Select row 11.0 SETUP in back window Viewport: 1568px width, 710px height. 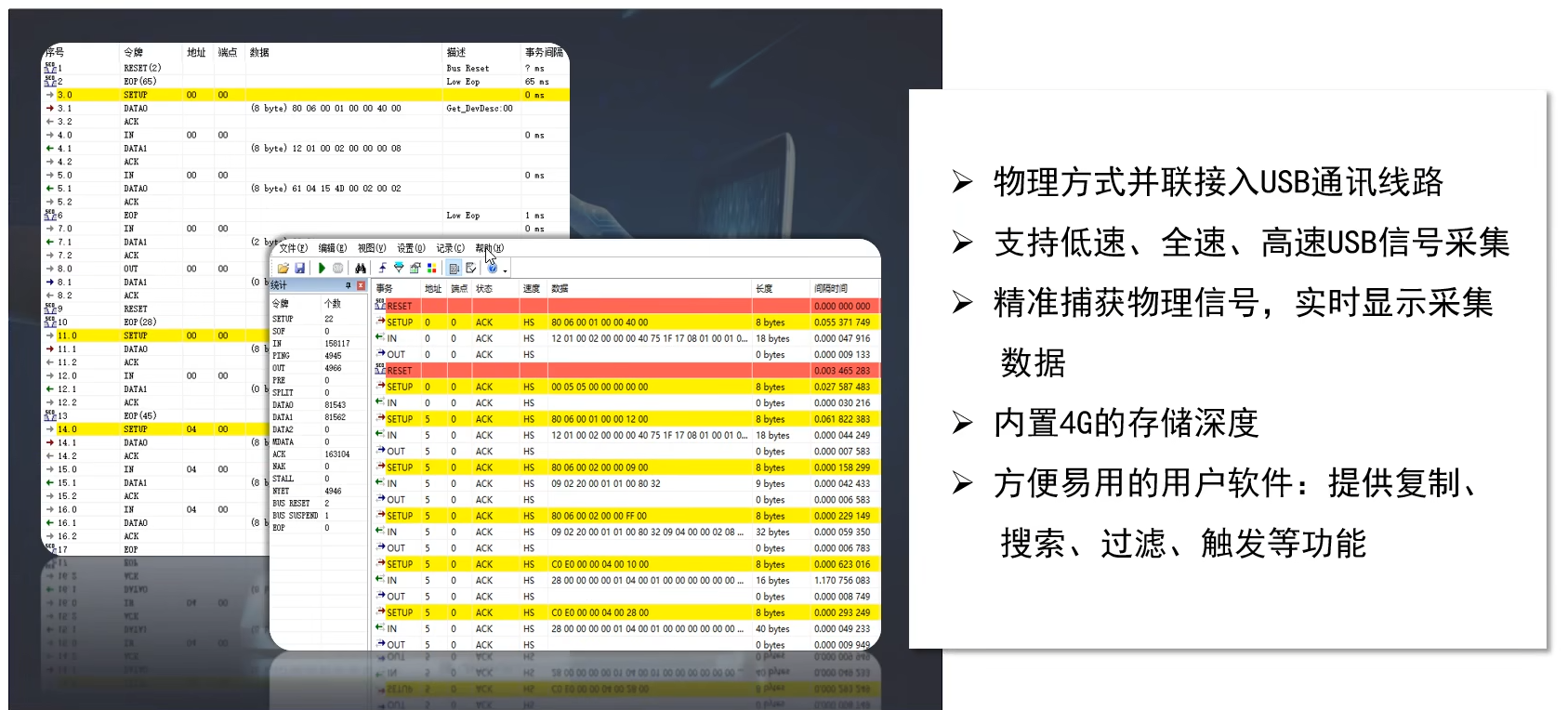158,335
